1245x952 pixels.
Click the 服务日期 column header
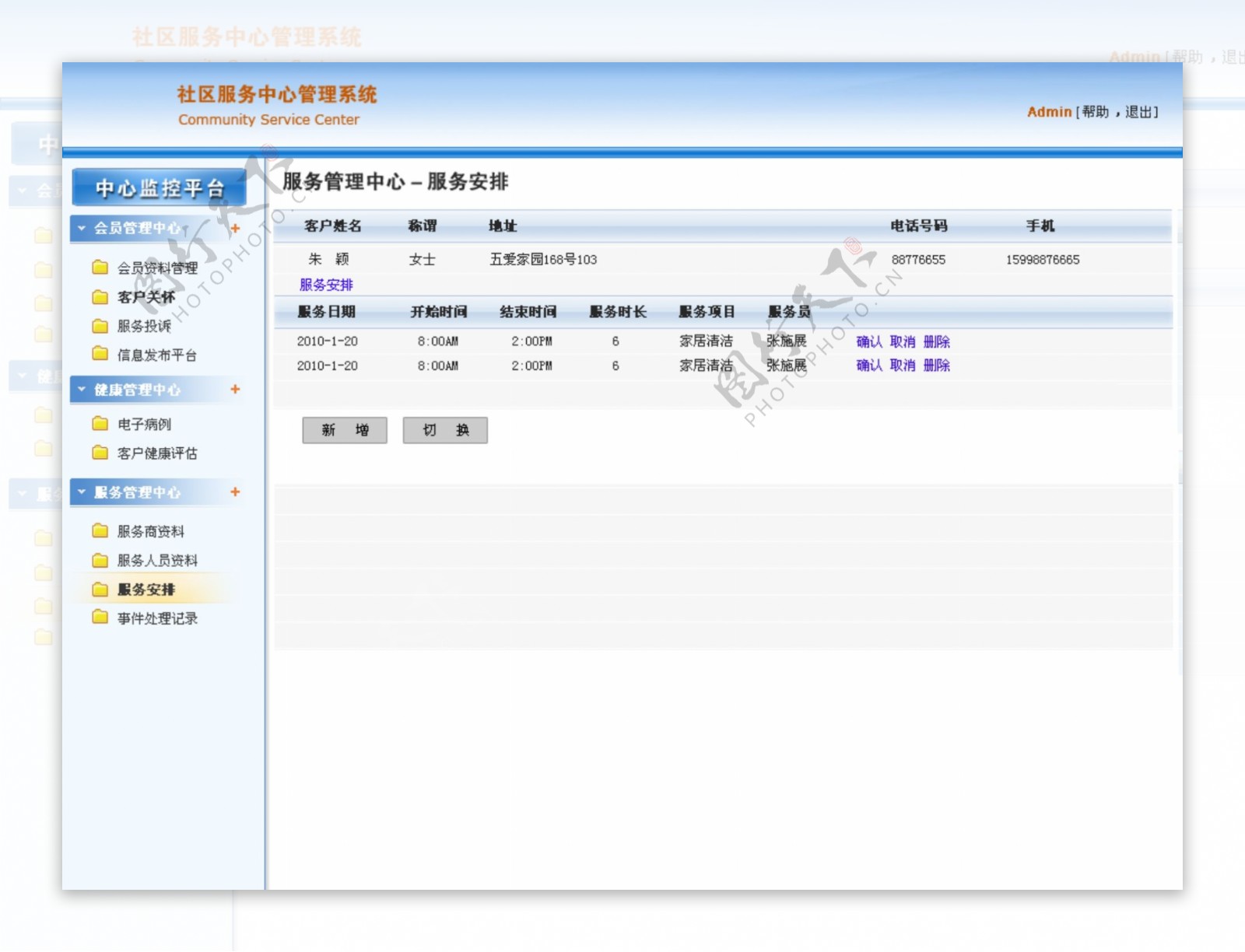tap(327, 311)
